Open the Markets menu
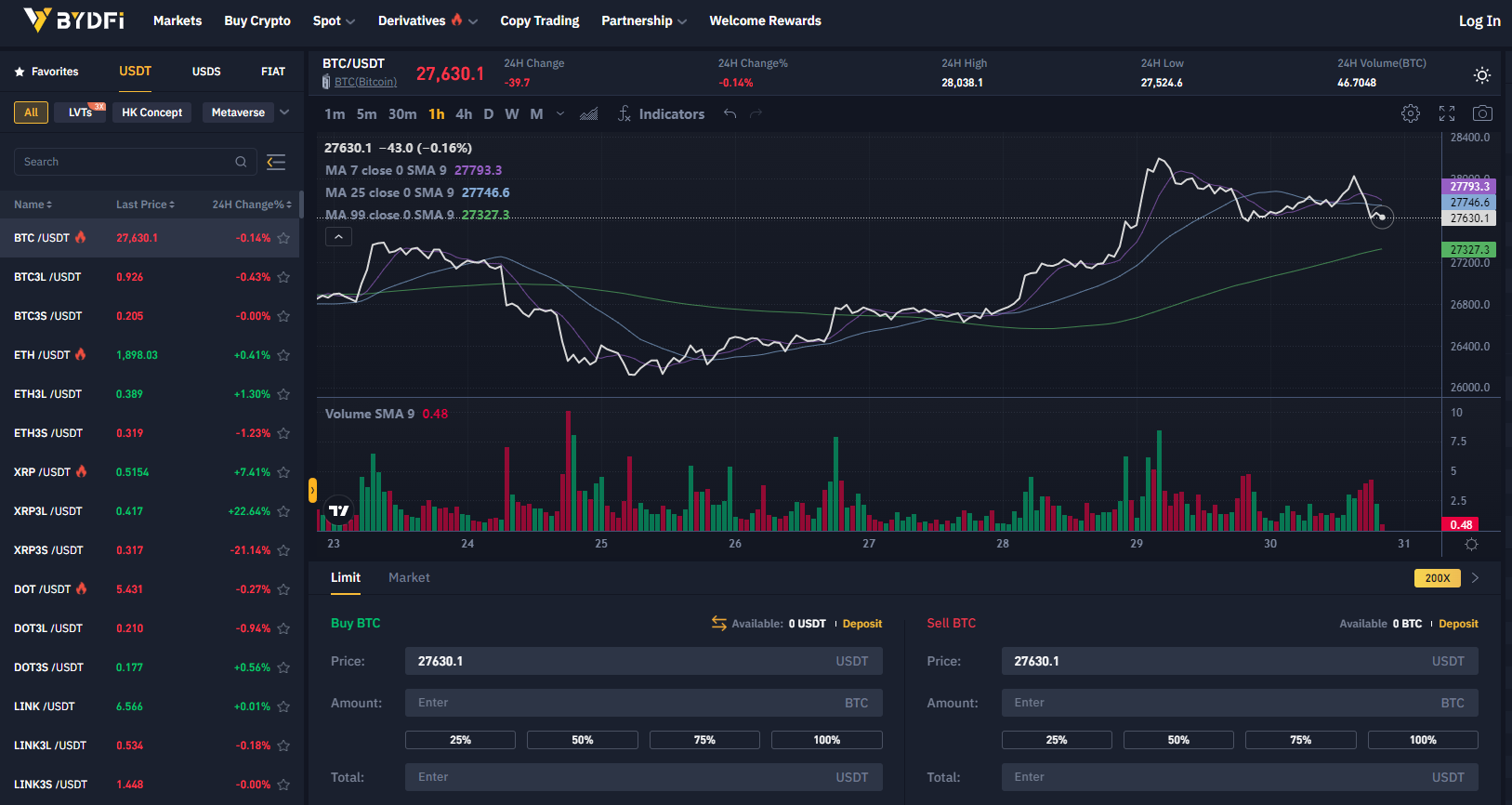 click(177, 20)
